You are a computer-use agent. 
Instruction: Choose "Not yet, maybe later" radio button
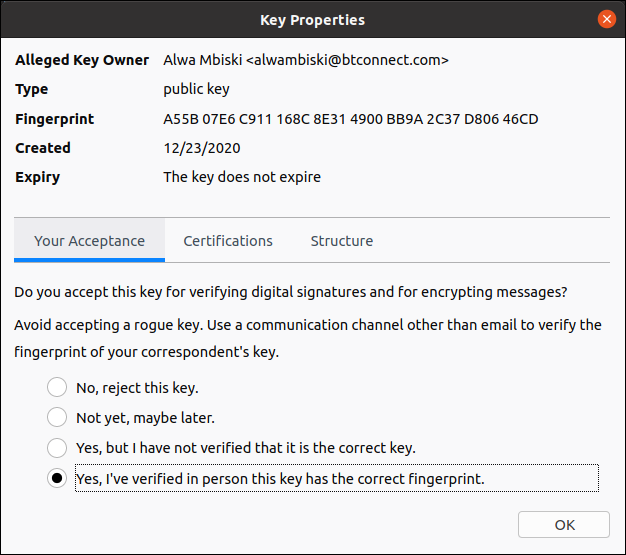pyautogui.click(x=57, y=418)
